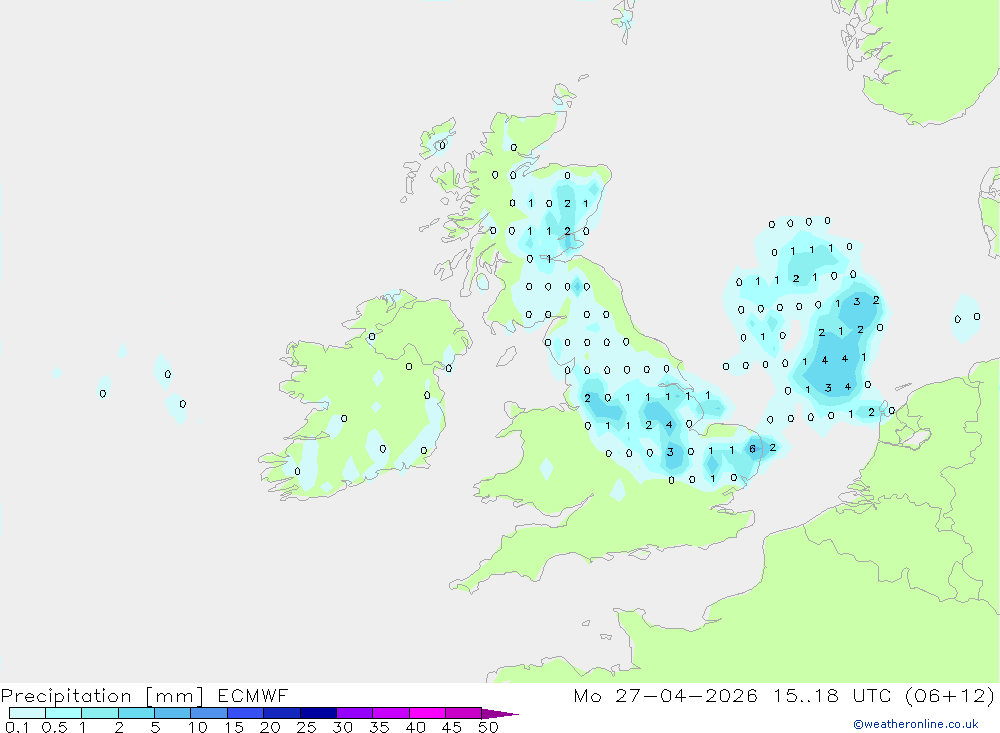The image size is (1000, 733).
Task: Click the above-50 arrow tip of the legend
Action: point(499,713)
